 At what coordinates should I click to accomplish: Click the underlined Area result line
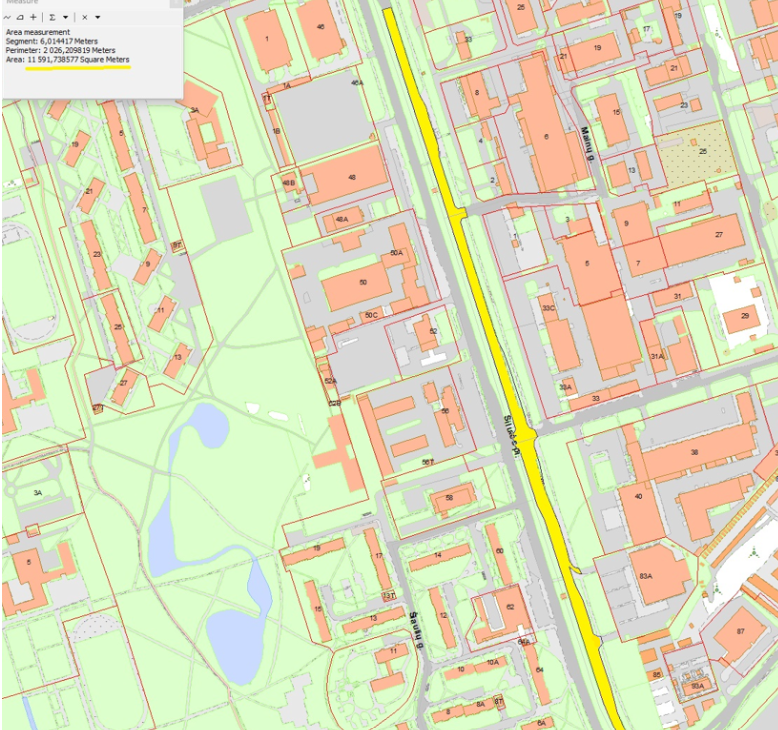[68, 60]
